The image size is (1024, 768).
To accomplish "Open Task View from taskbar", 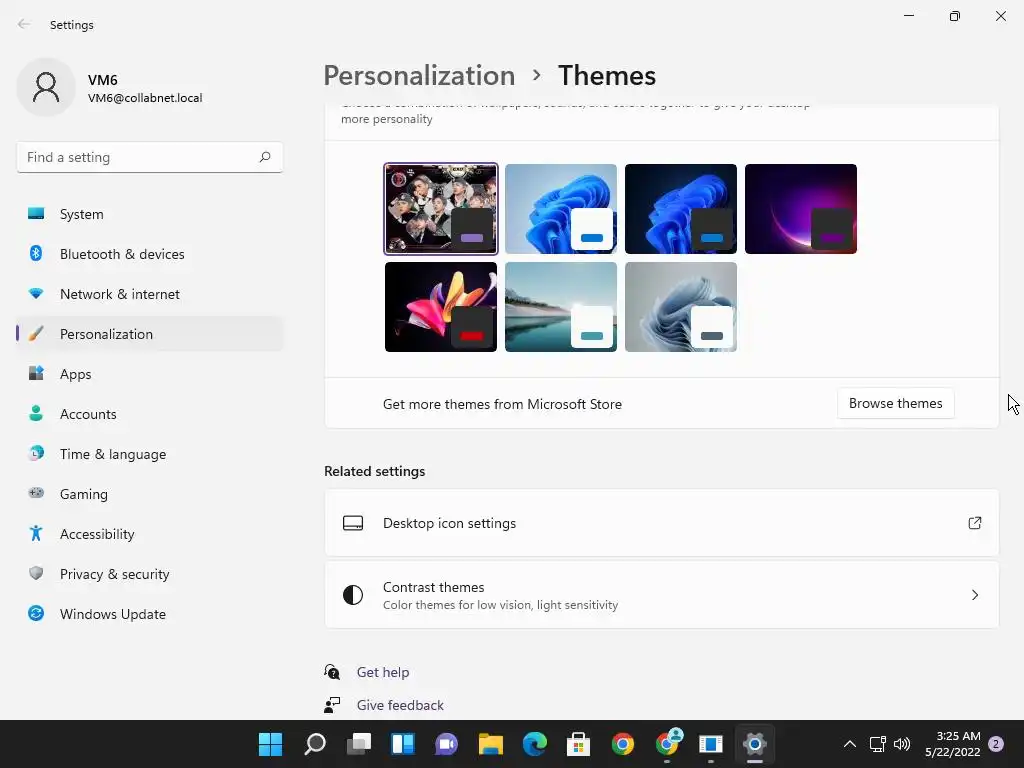I will pos(359,744).
